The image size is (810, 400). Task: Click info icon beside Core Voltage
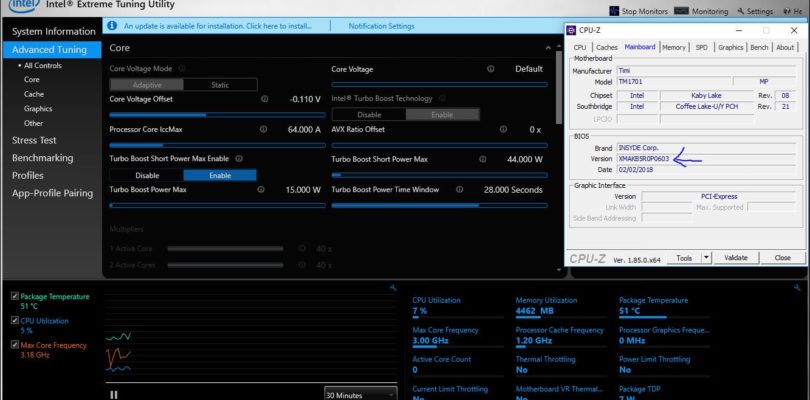tap(490, 69)
